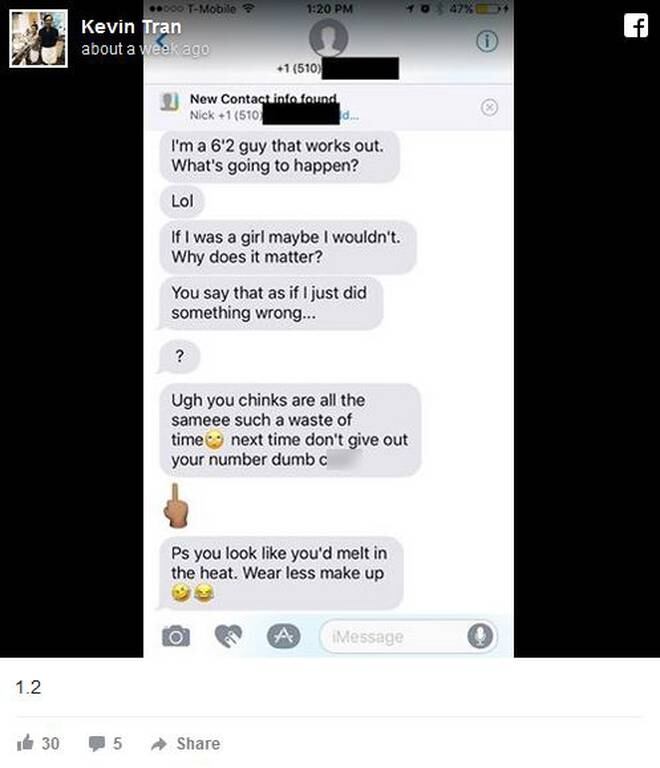Open the camera icon in iMessage
The height and width of the screenshot is (768, 660).
[x=176, y=636]
